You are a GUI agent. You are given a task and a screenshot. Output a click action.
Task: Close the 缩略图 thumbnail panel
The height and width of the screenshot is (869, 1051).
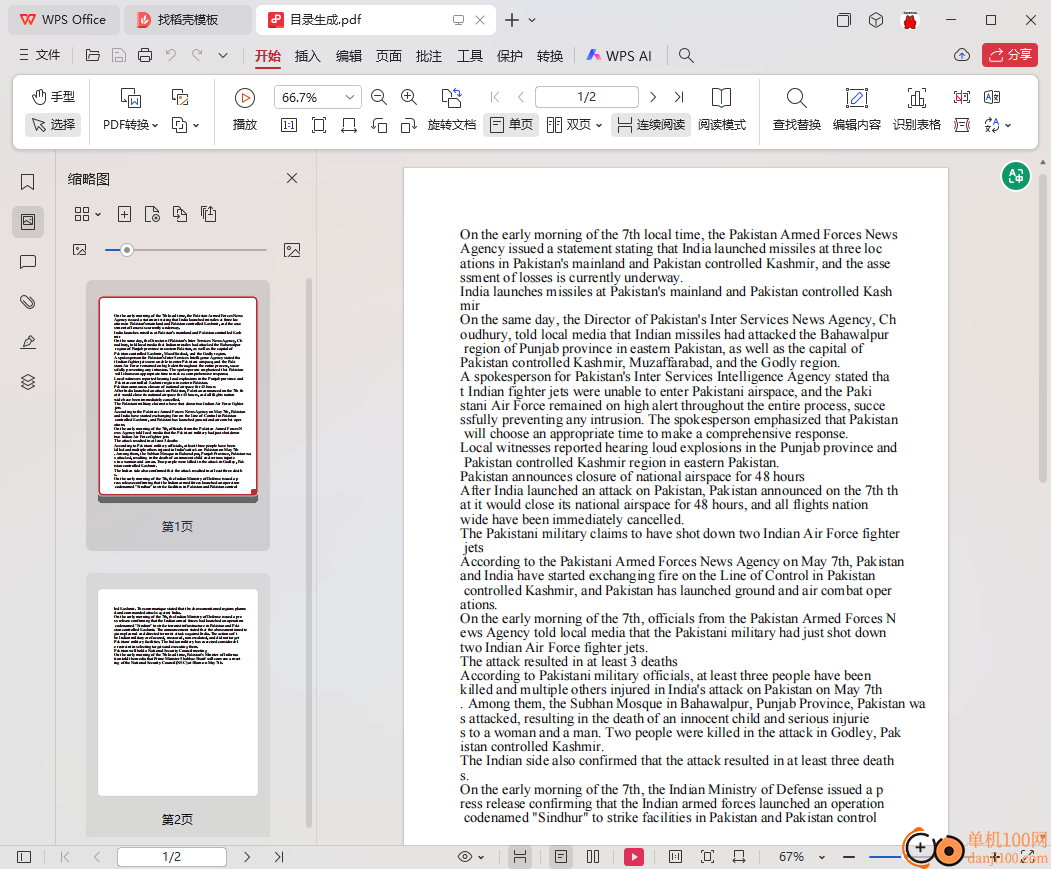(x=292, y=178)
